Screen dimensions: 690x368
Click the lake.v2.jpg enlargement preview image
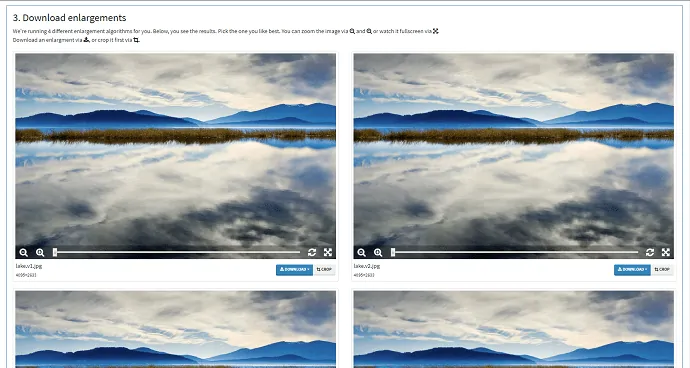514,150
